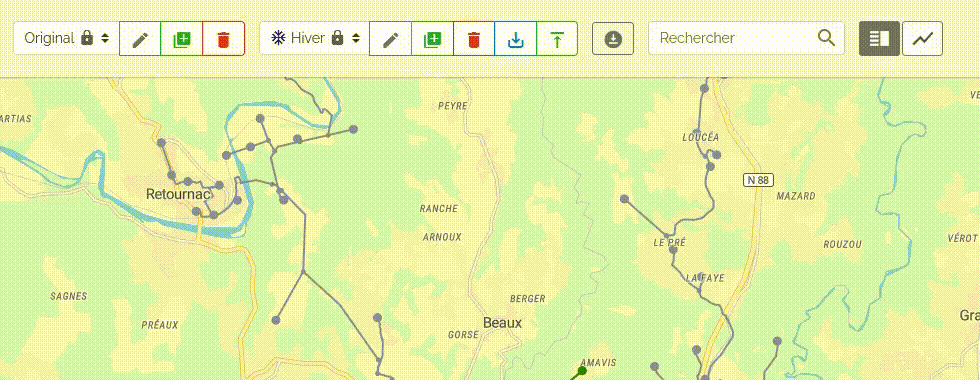Click the green upload scenario icon
Image resolution: width=980 pixels, height=380 pixels.
point(557,39)
